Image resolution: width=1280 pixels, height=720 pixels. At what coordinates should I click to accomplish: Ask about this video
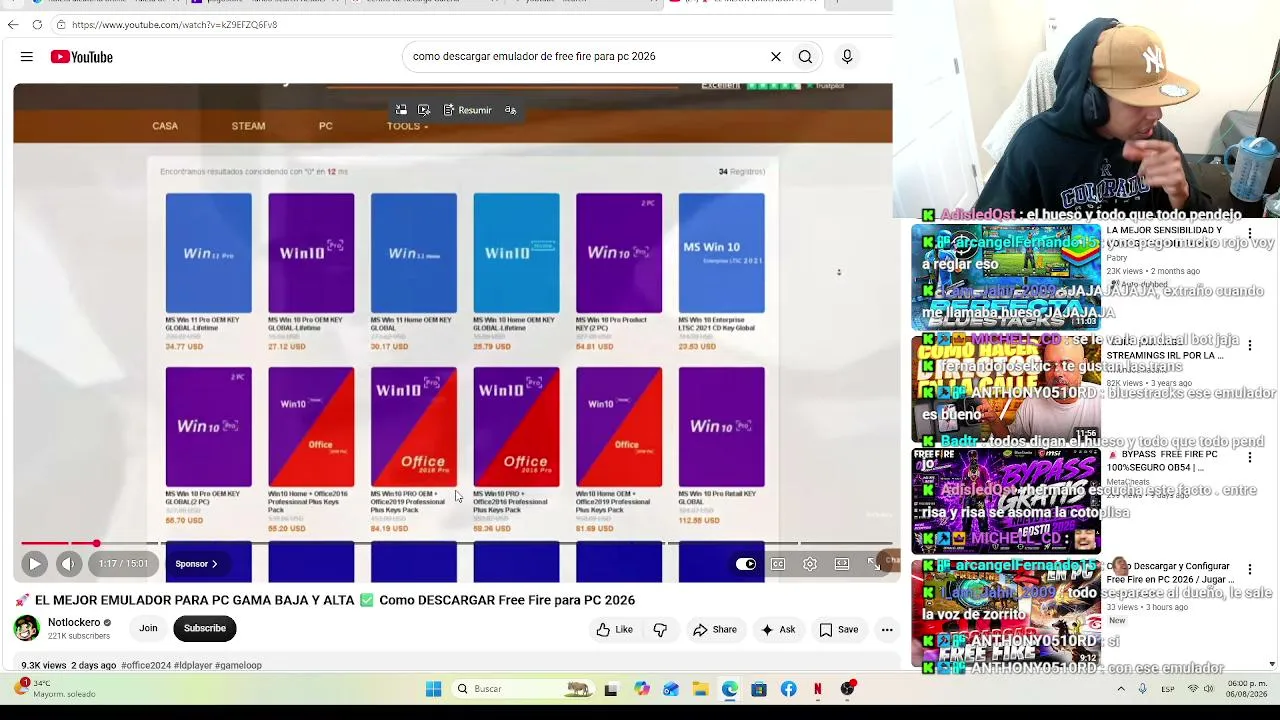click(x=778, y=630)
